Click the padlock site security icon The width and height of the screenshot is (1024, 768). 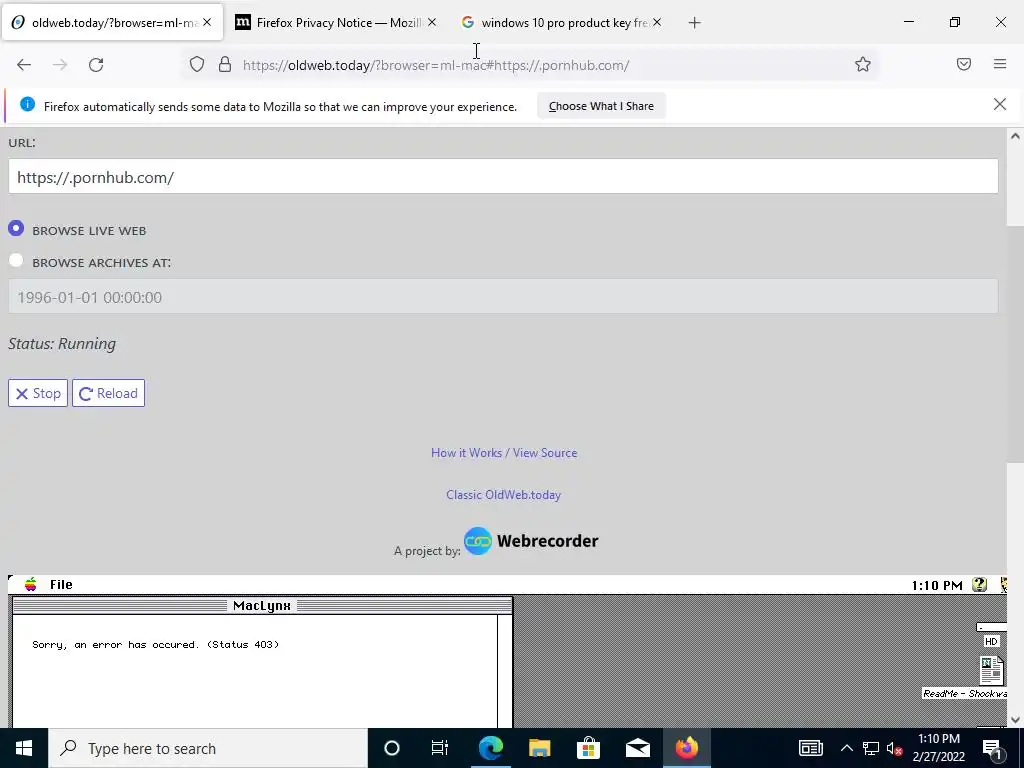tap(225, 64)
